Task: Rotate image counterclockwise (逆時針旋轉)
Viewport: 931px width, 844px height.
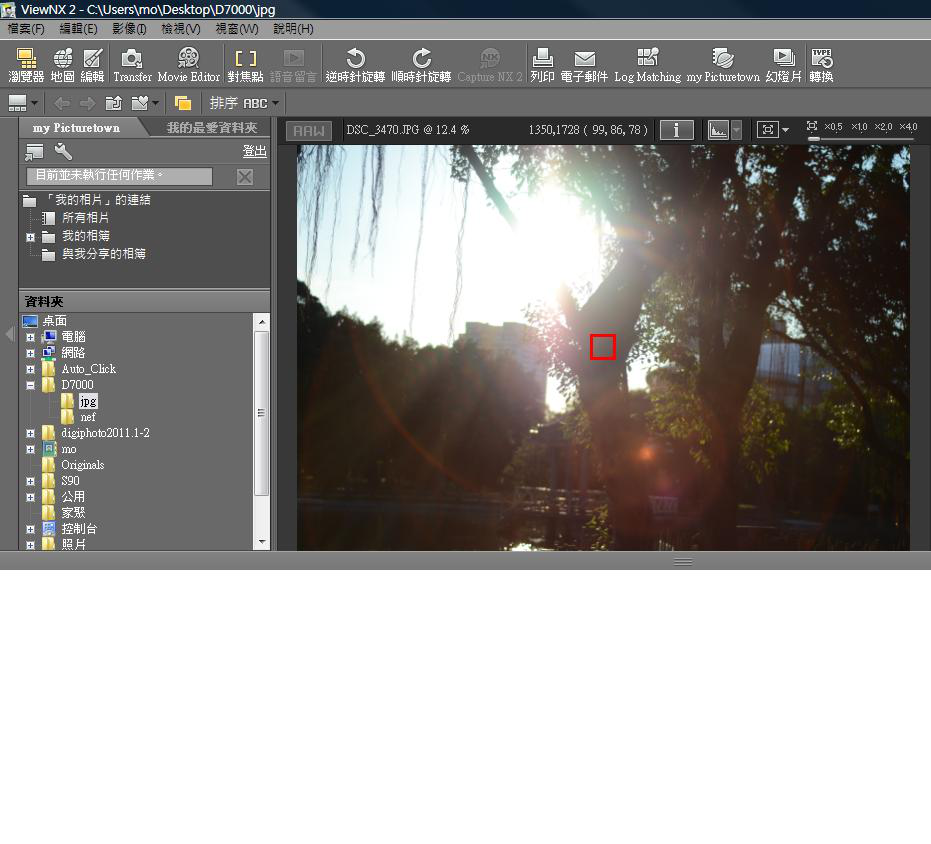Action: [355, 65]
